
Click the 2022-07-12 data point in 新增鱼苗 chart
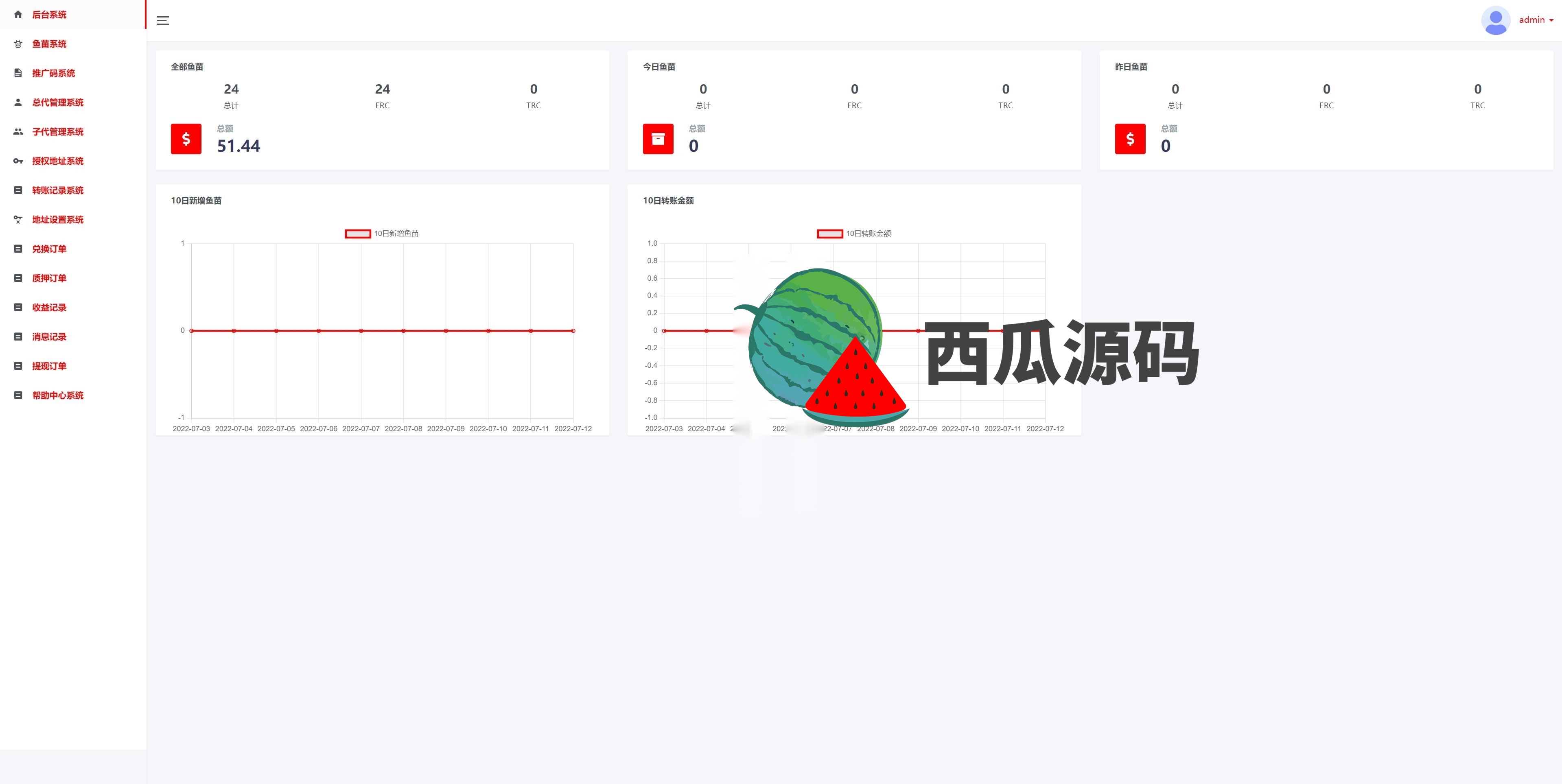(x=573, y=330)
